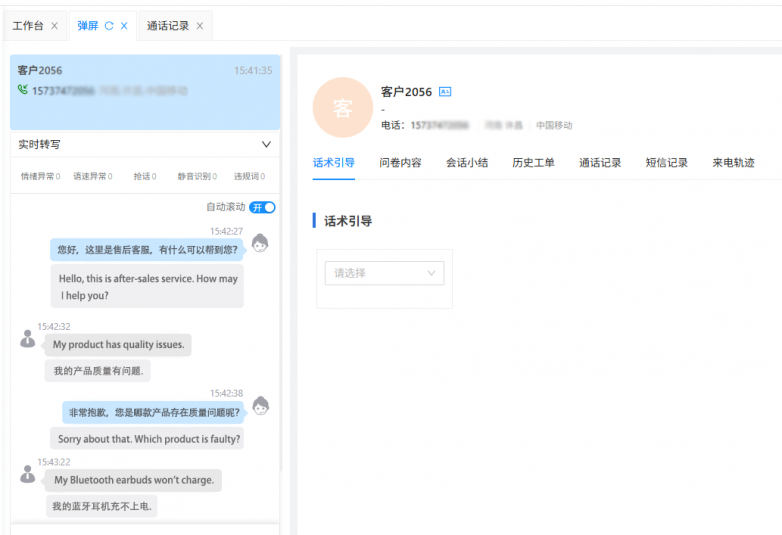Click the customer card icon beside 客户2056
Viewport: 782px width, 535px height.
445,92
